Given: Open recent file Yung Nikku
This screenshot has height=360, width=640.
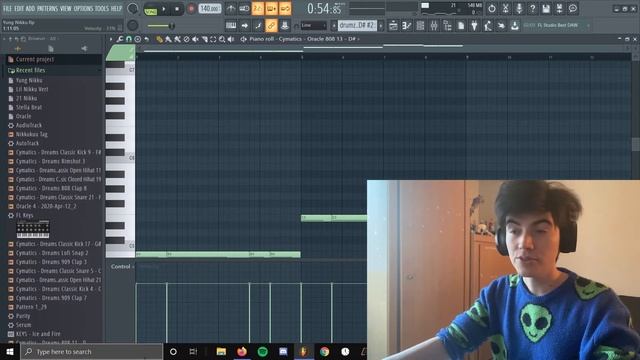Looking at the screenshot, I should pyautogui.click(x=29, y=80).
